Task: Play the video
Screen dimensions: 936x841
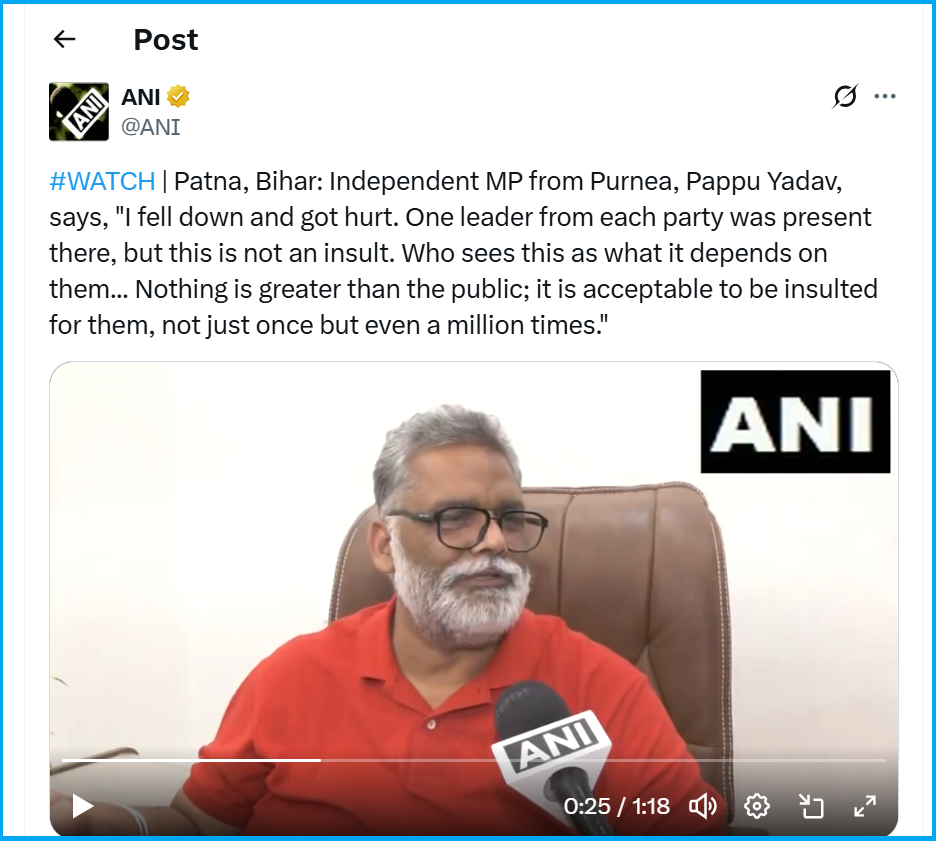Action: tap(82, 806)
